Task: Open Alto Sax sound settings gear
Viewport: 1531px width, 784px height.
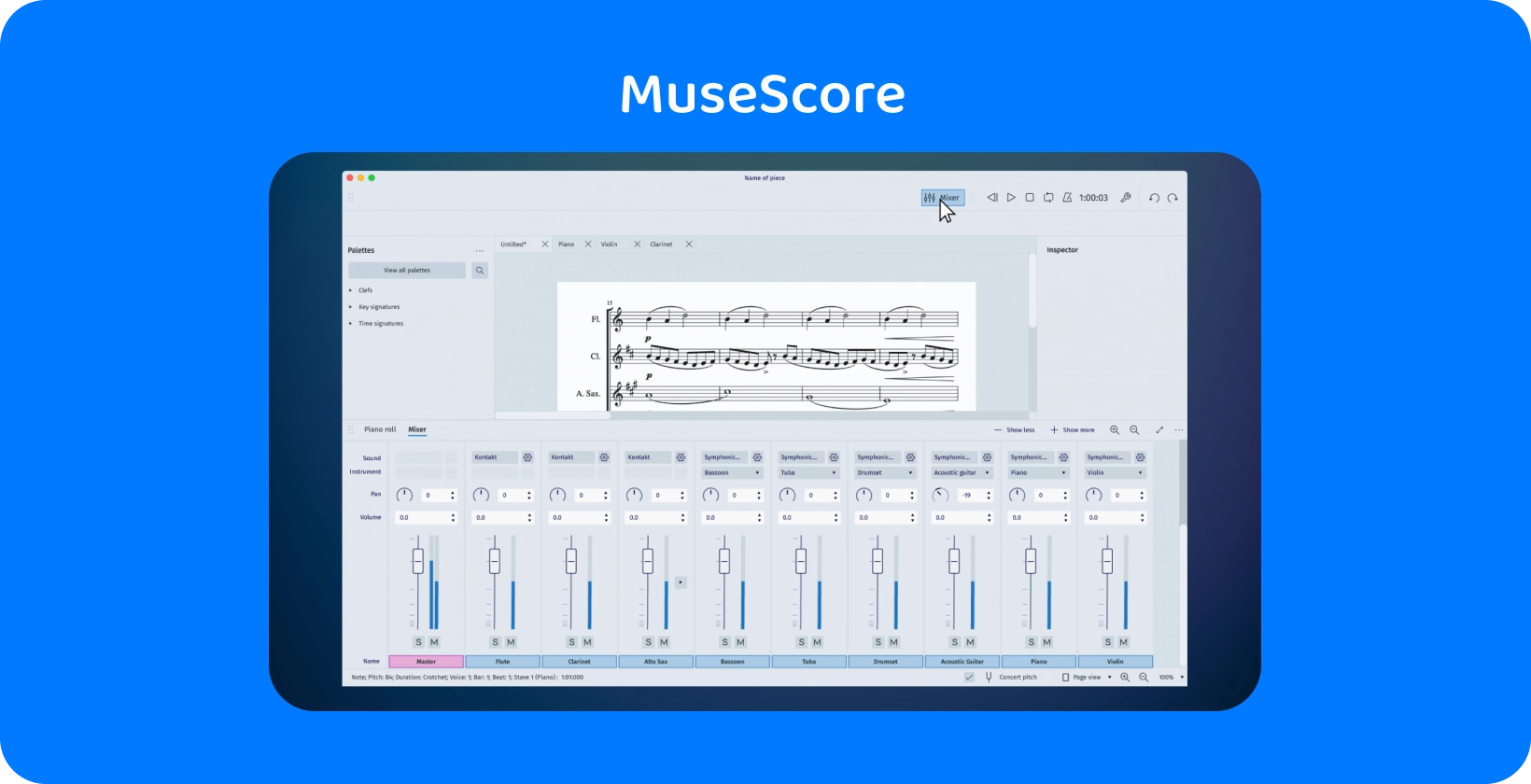Action: [x=681, y=457]
